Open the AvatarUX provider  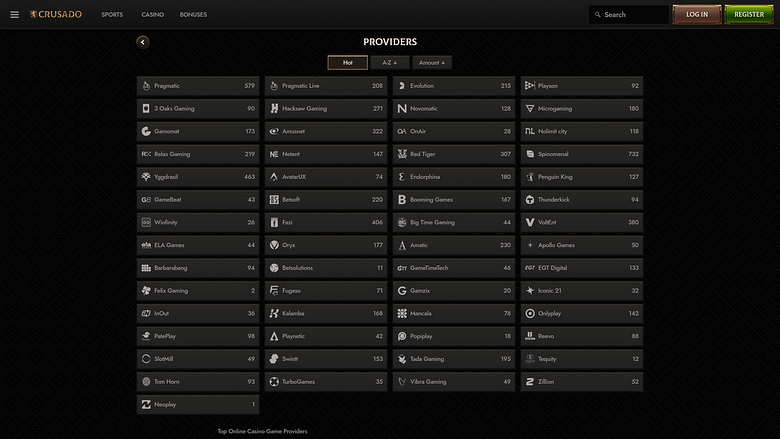click(x=326, y=177)
